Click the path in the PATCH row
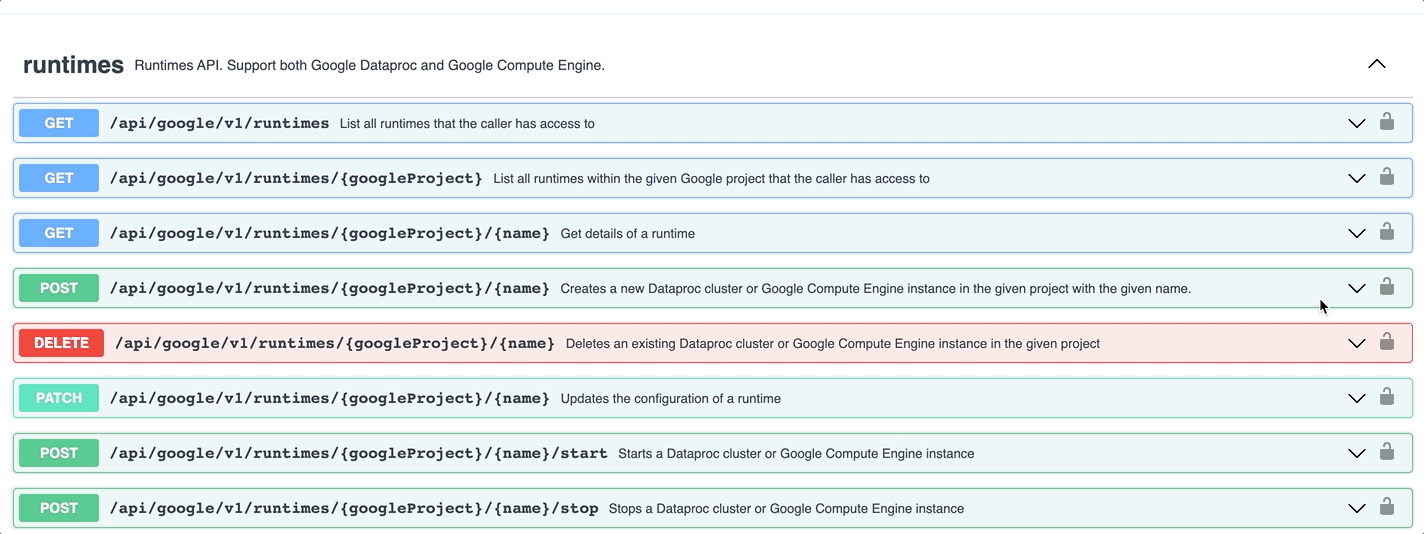Viewport: 1424px width, 534px height. [x=329, y=398]
